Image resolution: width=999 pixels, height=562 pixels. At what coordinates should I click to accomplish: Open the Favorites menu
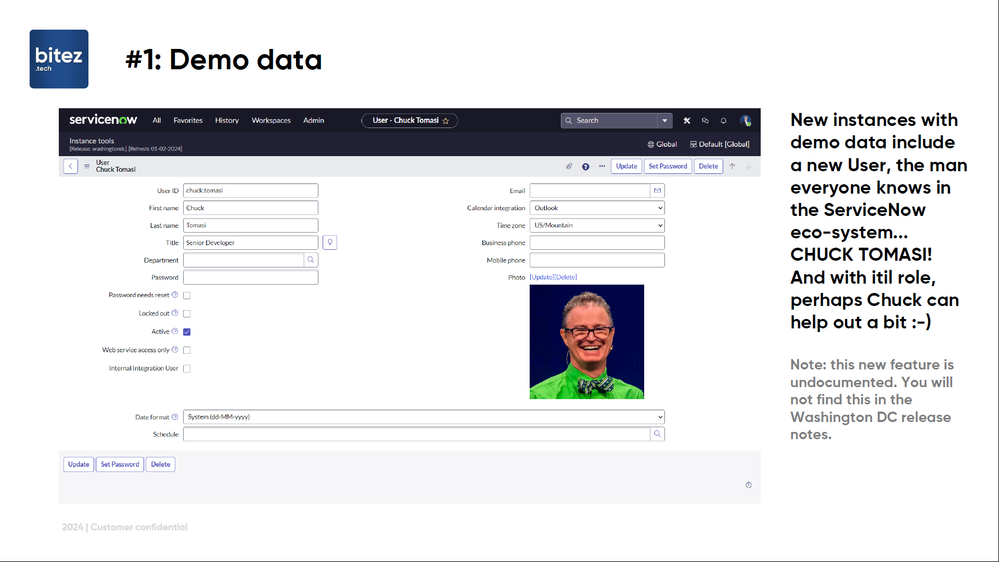click(188, 120)
